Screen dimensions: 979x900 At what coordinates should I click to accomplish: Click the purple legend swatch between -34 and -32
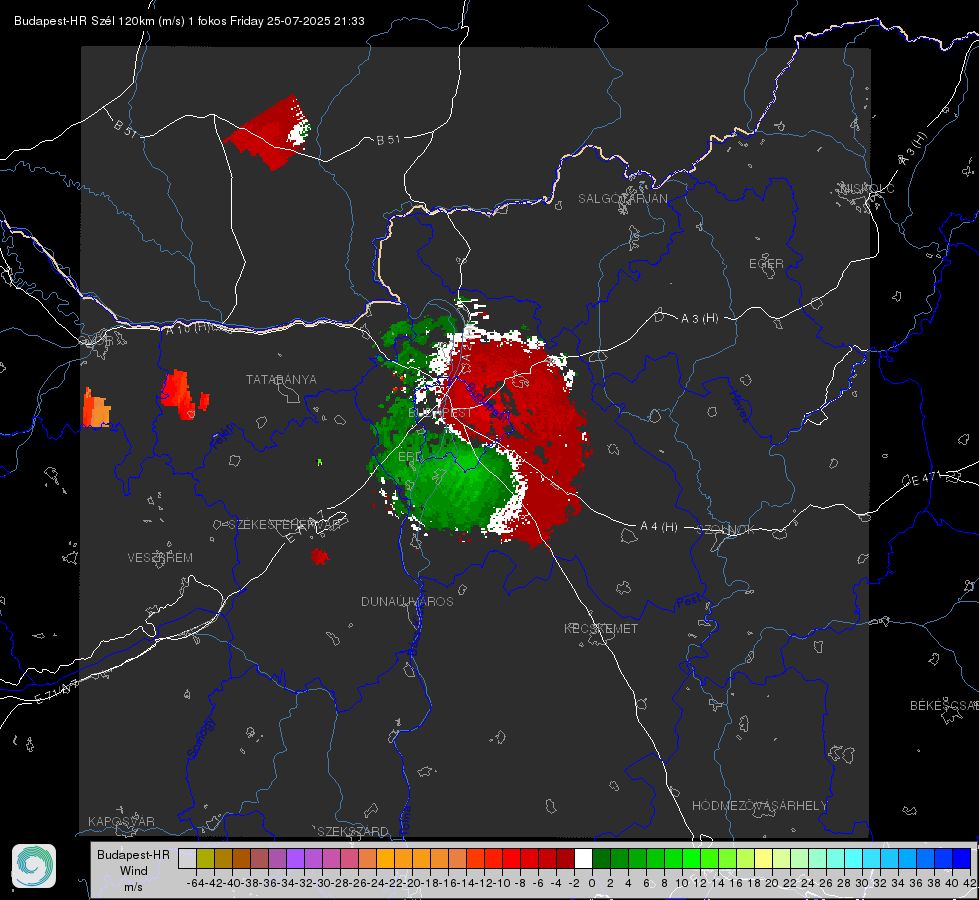click(295, 859)
